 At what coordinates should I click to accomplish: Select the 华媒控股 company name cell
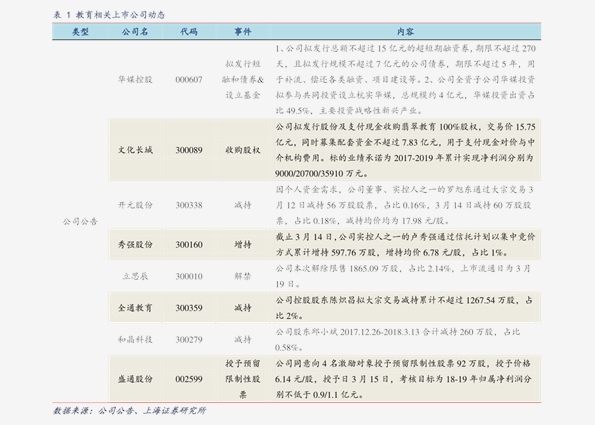coord(135,79)
